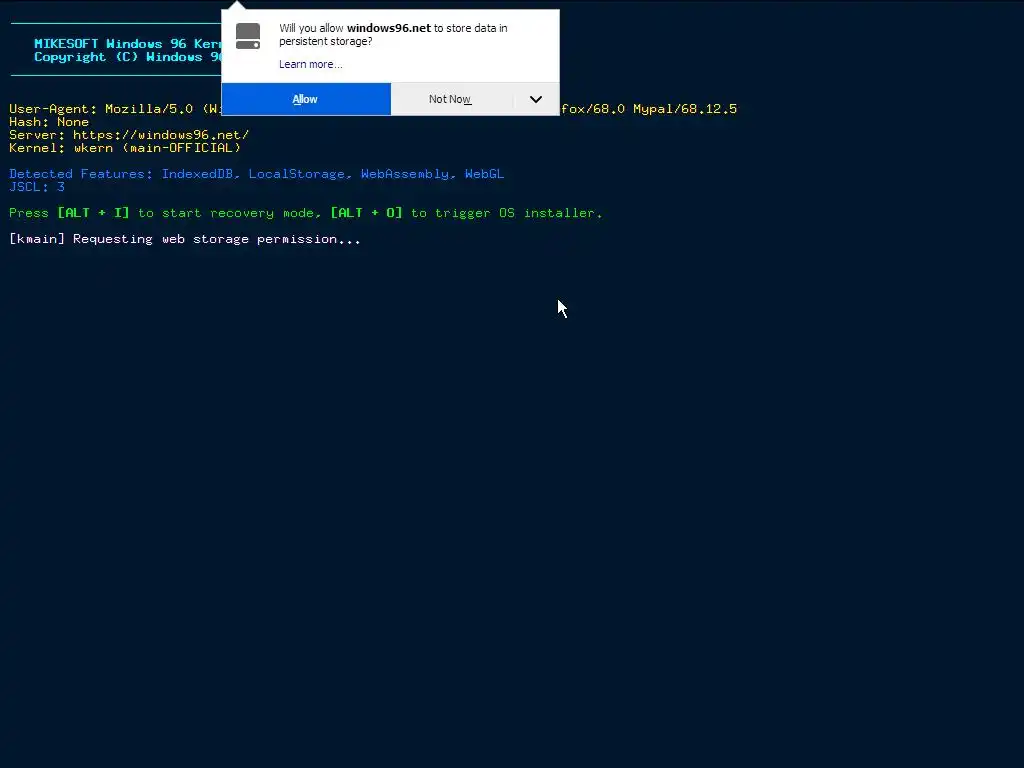The height and width of the screenshot is (768, 1024).
Task: Click the 'Hash: None' text
Action: click(49, 122)
